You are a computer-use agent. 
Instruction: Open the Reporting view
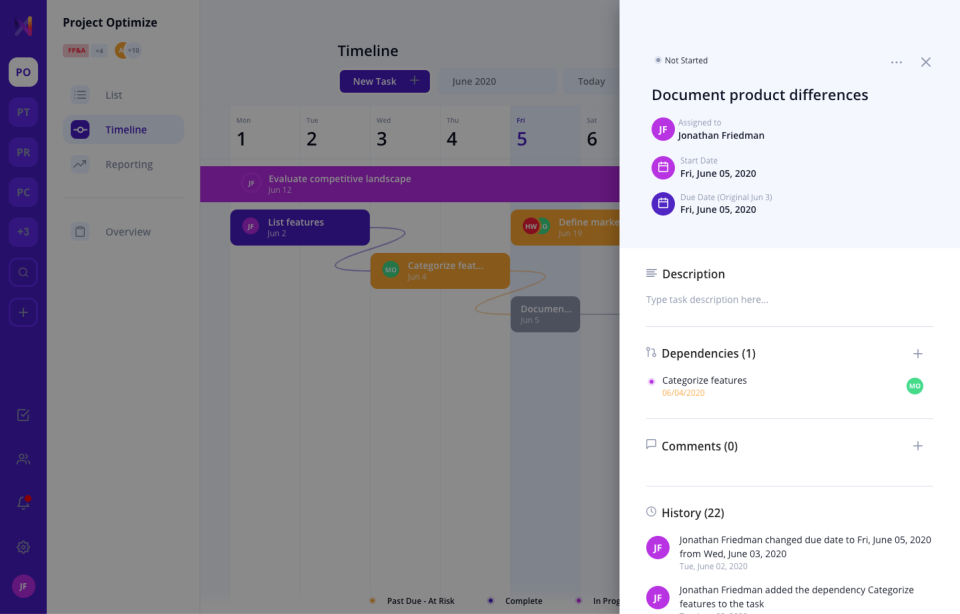click(x=128, y=165)
